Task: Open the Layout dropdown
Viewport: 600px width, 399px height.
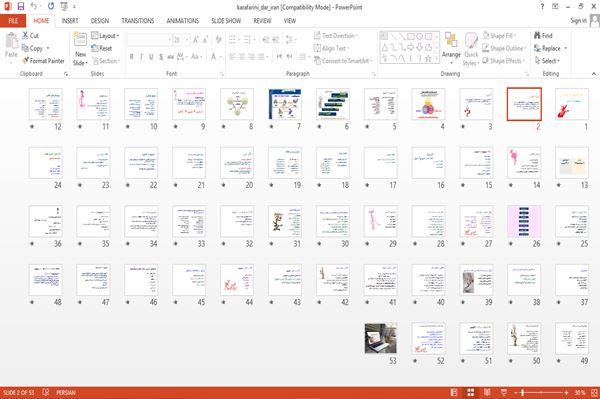Action: point(105,36)
